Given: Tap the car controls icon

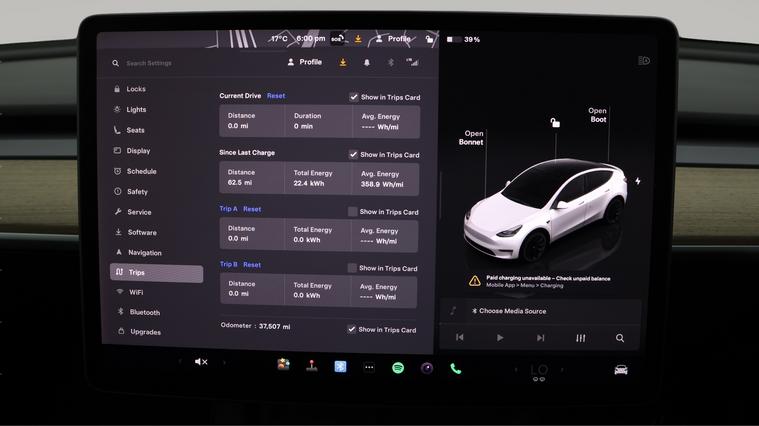Looking at the screenshot, I should [x=621, y=370].
